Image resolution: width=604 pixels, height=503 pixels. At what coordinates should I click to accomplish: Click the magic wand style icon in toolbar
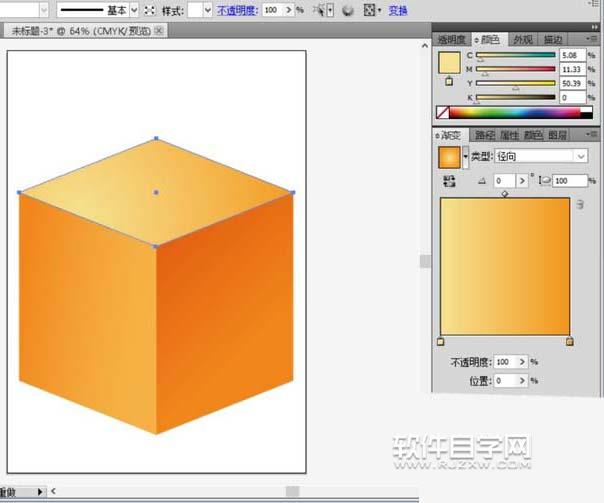coord(322,11)
